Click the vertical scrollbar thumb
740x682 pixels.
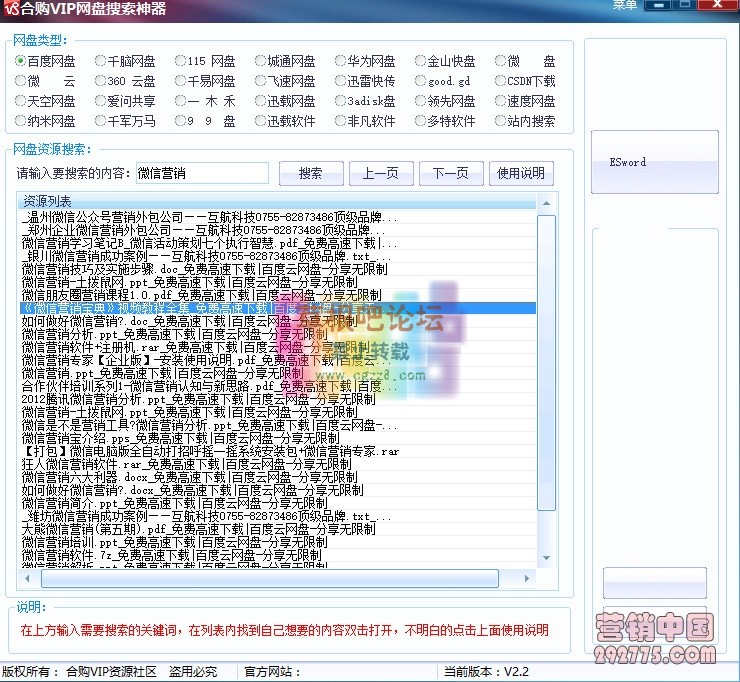pos(547,362)
